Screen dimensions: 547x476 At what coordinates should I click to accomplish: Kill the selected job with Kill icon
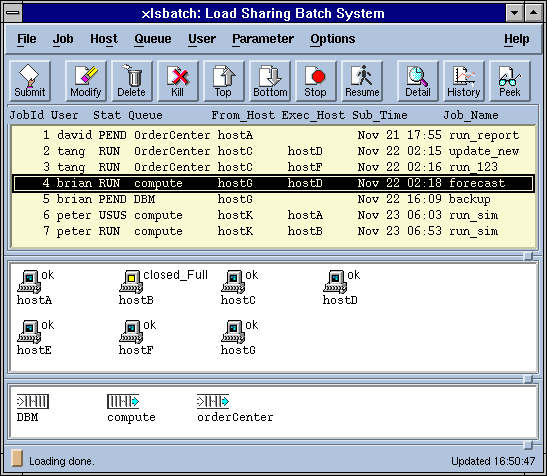(178, 81)
